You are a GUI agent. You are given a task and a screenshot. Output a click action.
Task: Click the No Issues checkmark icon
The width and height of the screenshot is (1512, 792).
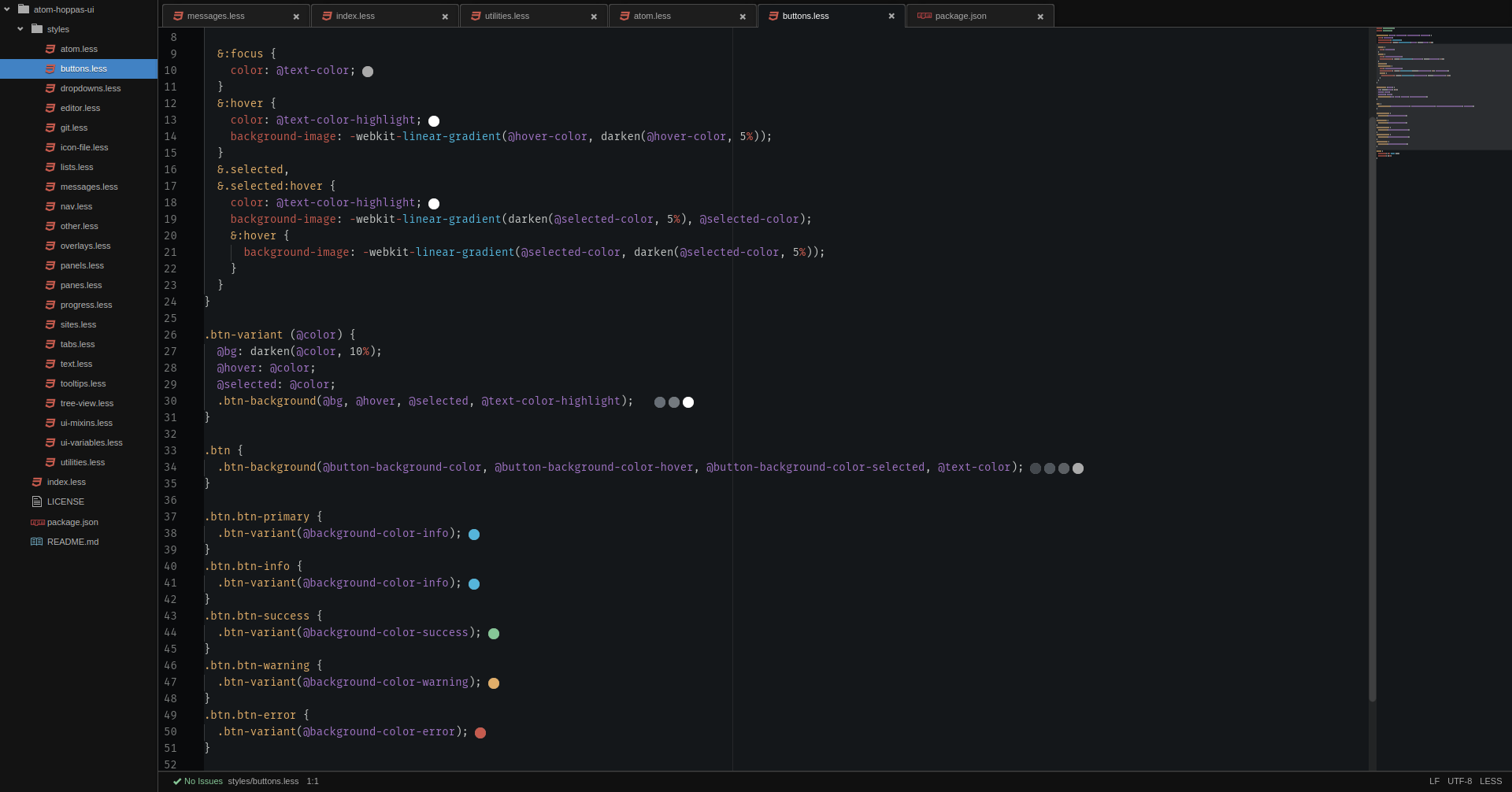(177, 782)
